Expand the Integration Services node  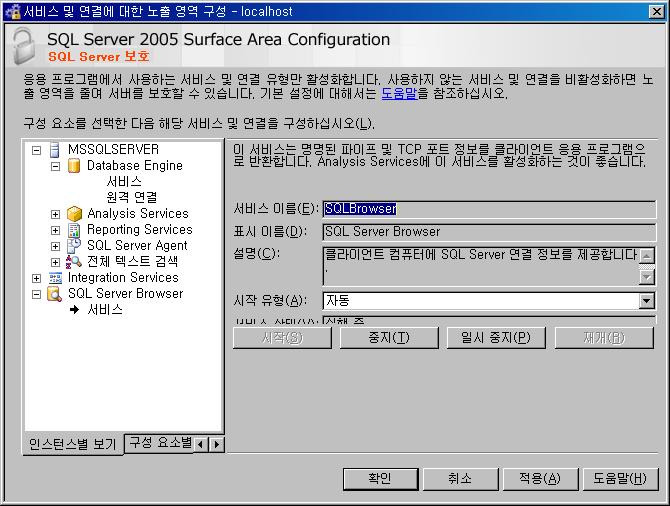click(36, 279)
